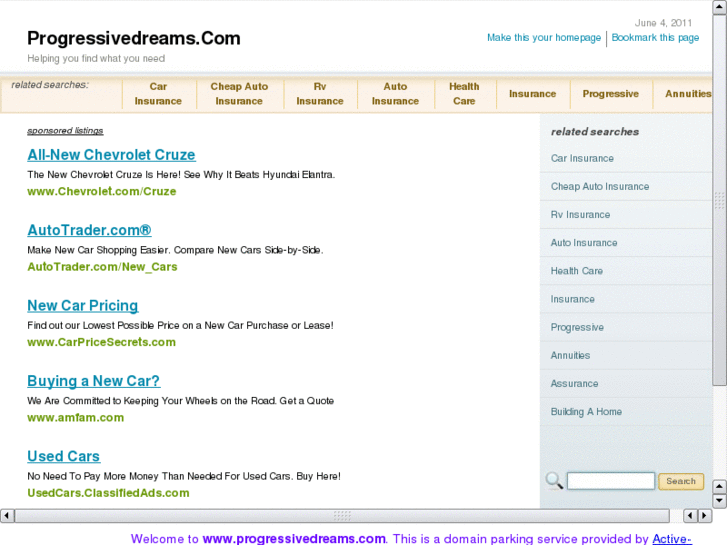Visit UsedCars.ClassifiedAds.com green URL

click(108, 493)
